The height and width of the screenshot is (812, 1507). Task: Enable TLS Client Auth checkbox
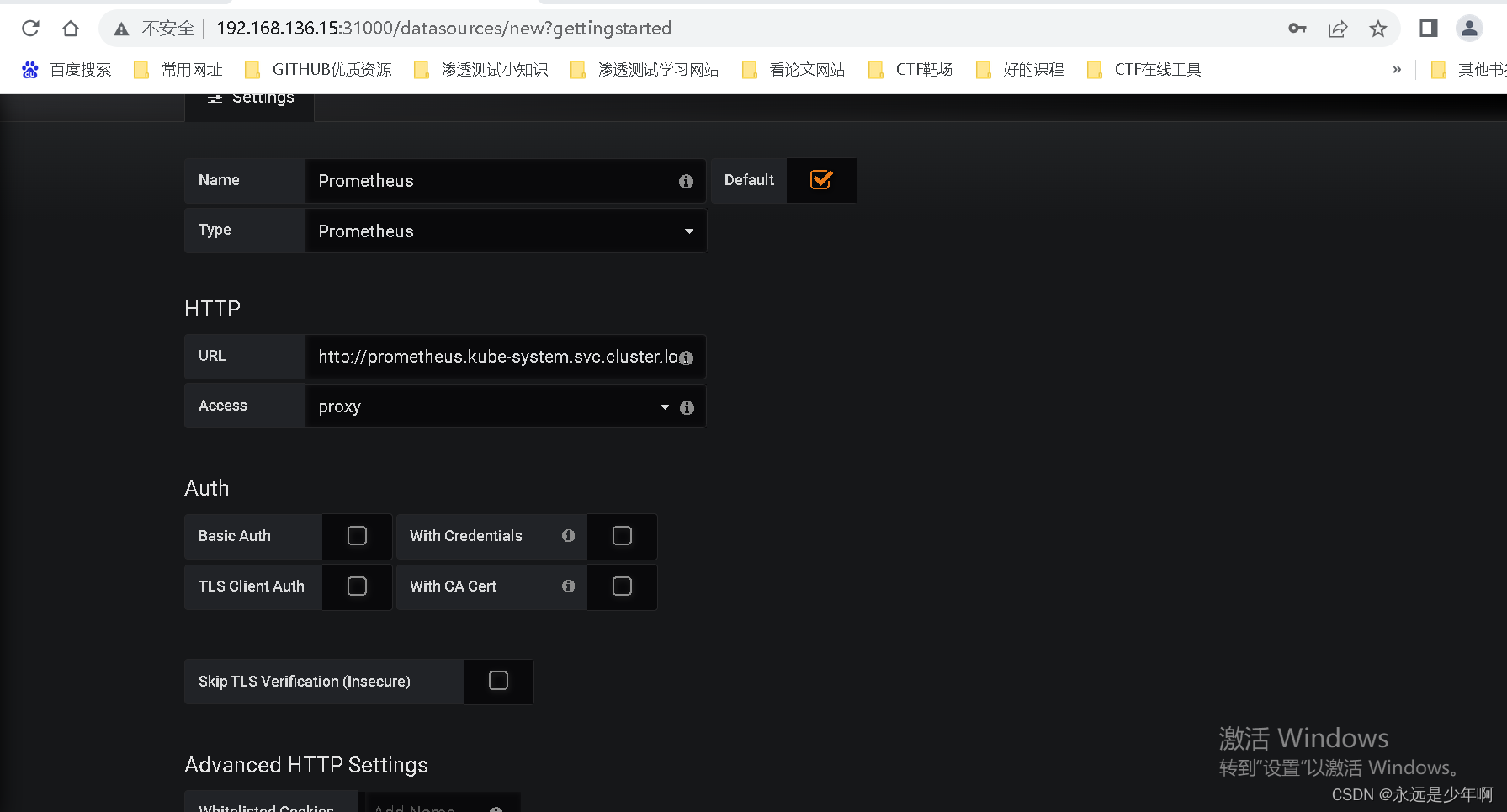tap(357, 586)
